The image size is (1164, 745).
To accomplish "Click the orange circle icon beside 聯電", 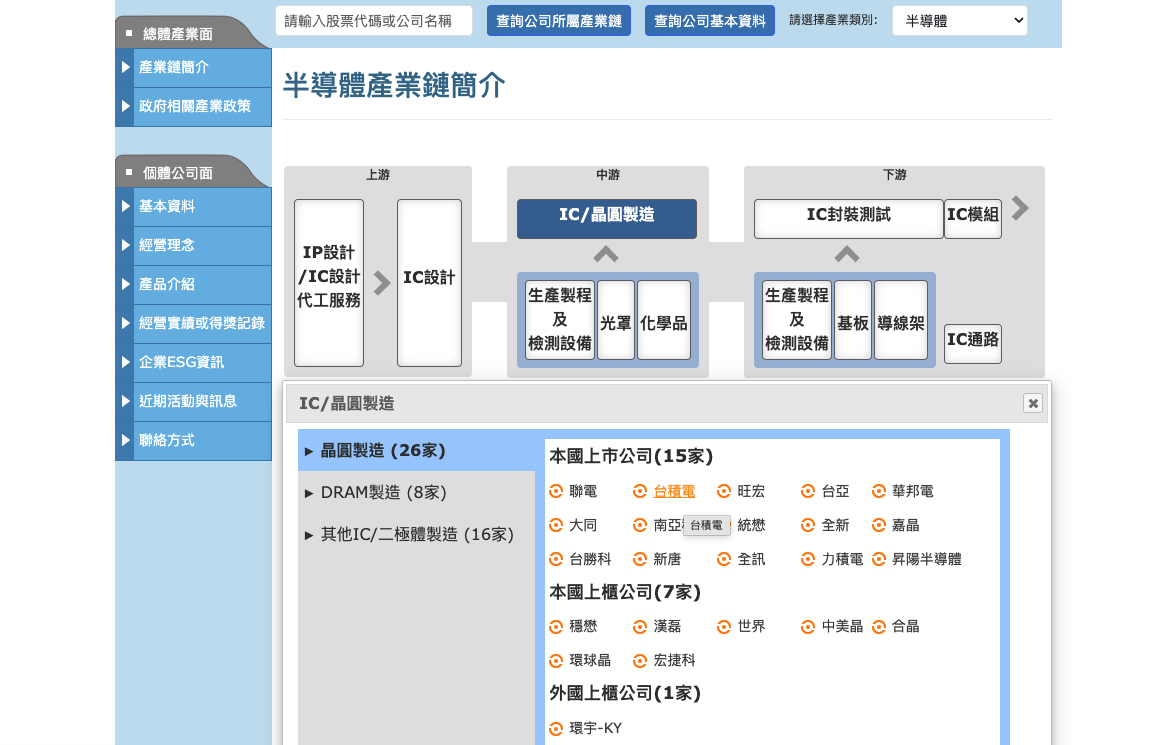I will pyautogui.click(x=555, y=491).
